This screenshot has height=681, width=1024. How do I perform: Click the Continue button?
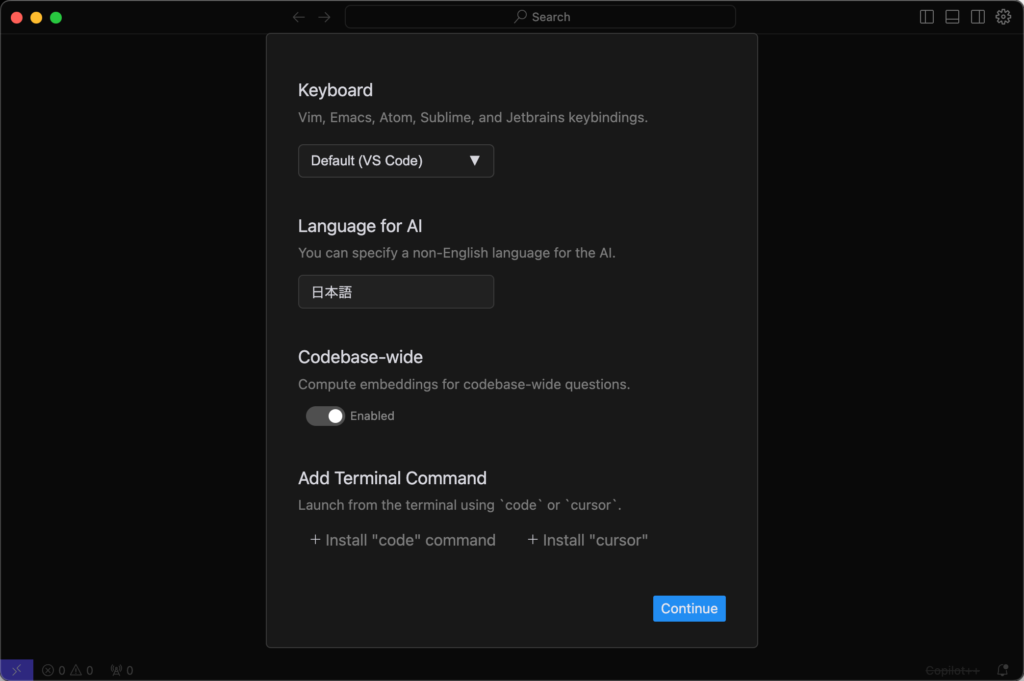click(x=689, y=609)
